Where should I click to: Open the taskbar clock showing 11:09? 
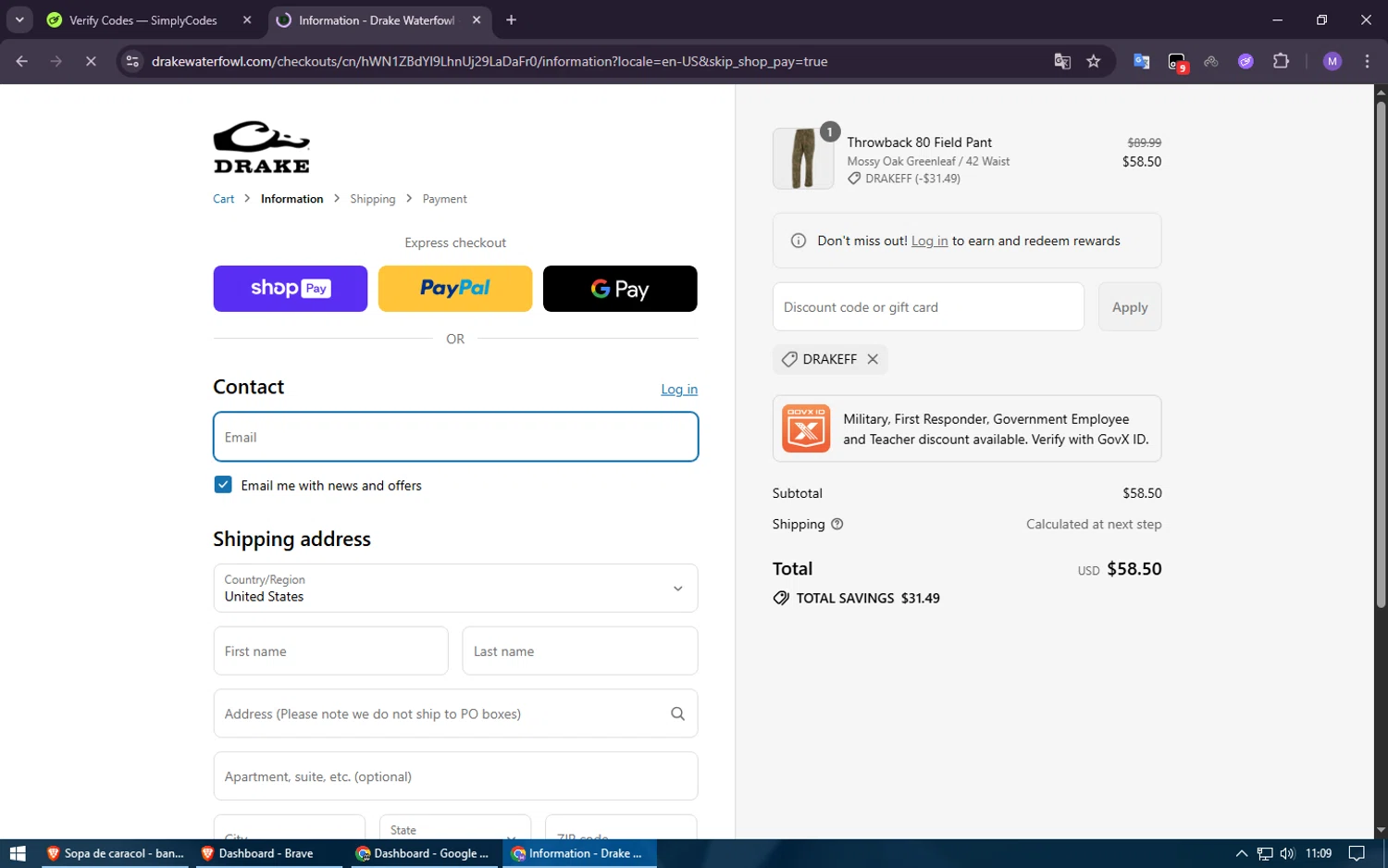click(x=1319, y=853)
